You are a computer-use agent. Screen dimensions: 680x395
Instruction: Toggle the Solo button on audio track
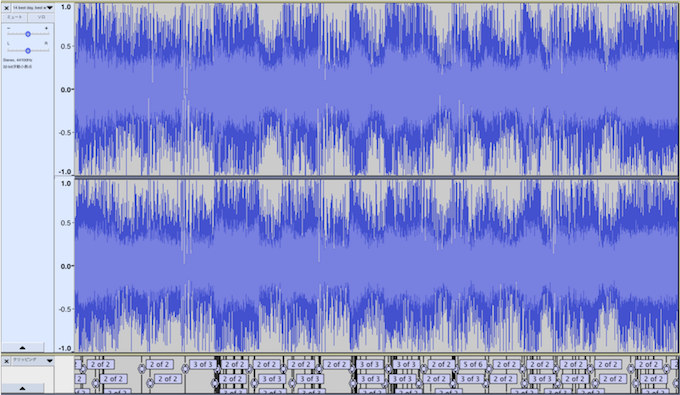[x=41, y=17]
